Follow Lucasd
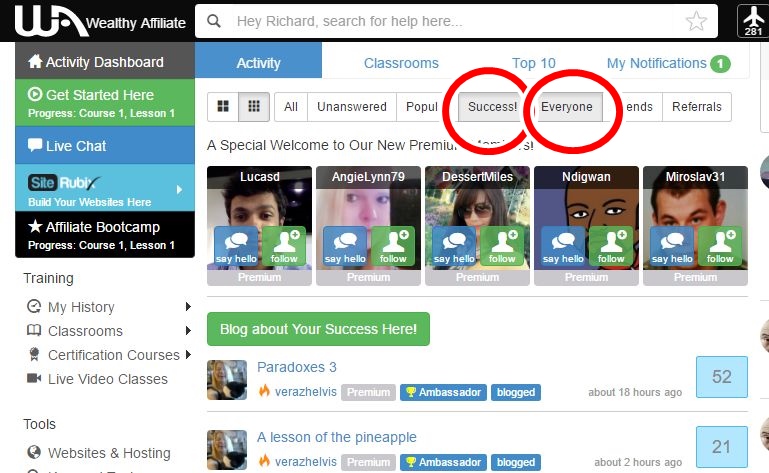Screen dimensions: 769x473 (x=284, y=246)
